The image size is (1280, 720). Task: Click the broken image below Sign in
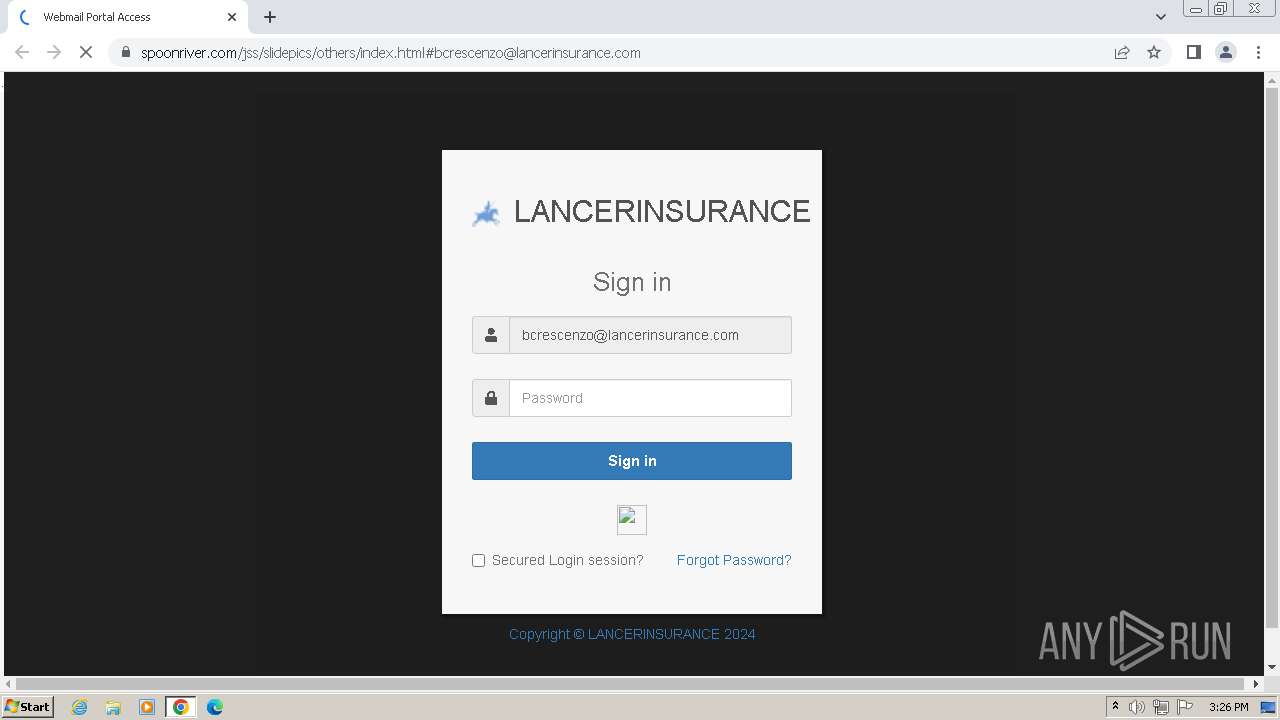pyautogui.click(x=632, y=520)
